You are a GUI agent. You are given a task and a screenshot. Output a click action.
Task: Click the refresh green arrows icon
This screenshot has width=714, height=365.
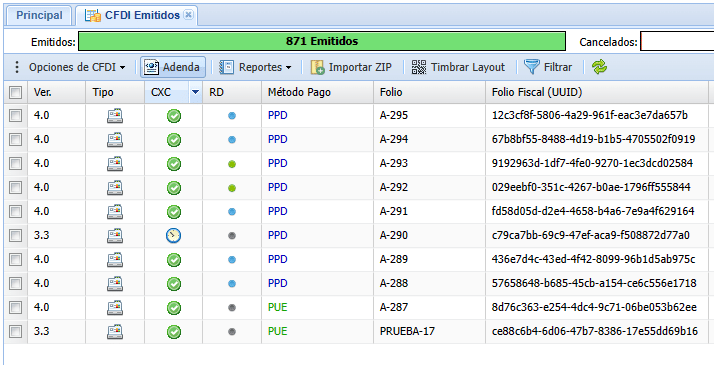[x=599, y=67]
